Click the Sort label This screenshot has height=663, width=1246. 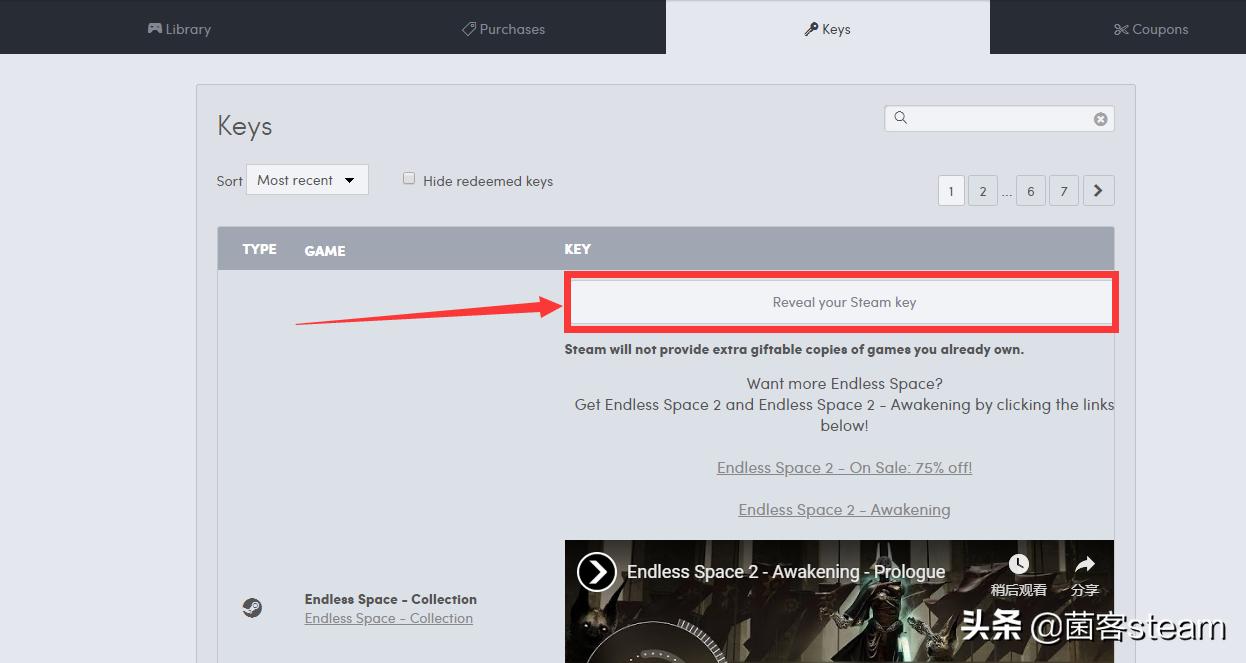(230, 181)
